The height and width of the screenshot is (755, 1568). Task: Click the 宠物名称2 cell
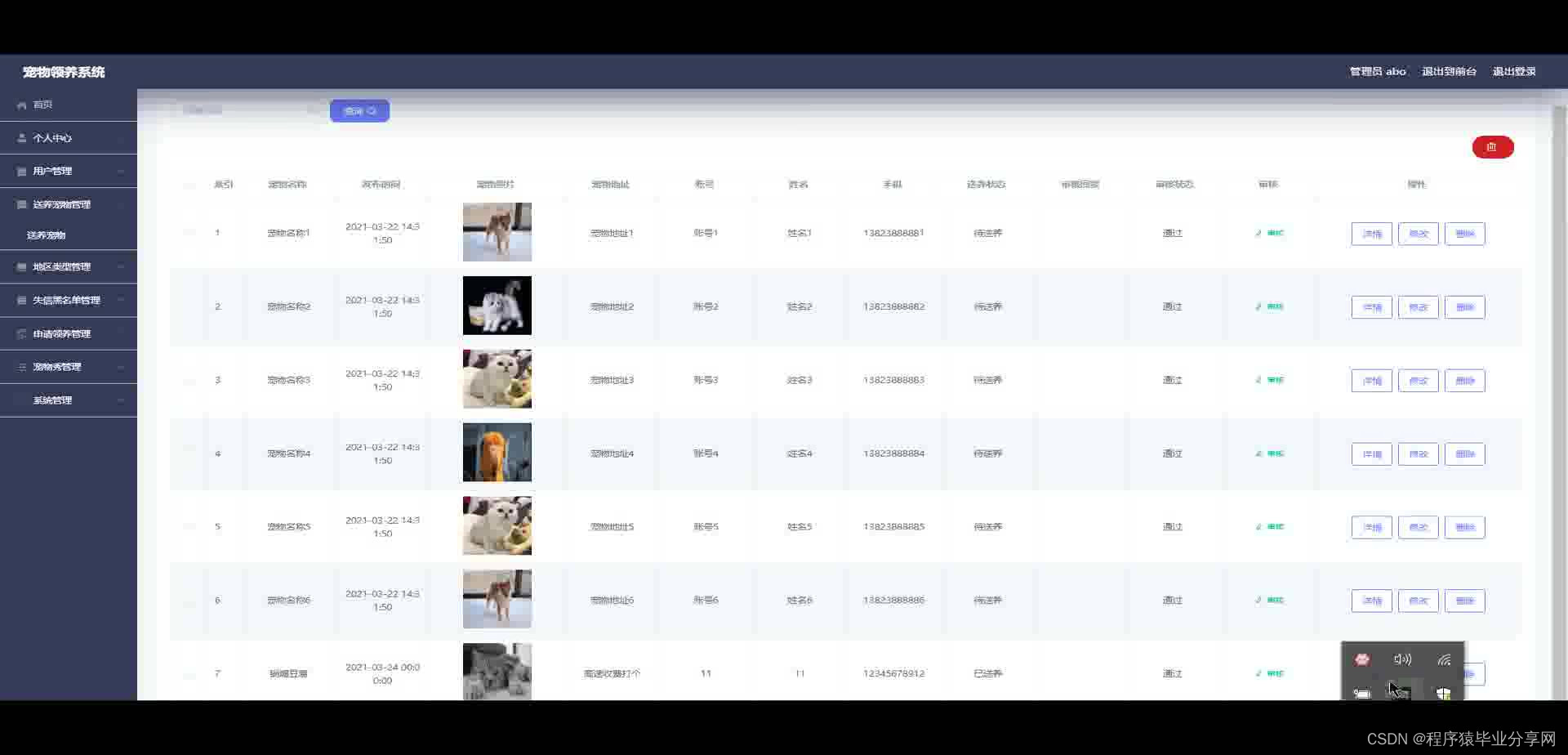[x=289, y=306]
